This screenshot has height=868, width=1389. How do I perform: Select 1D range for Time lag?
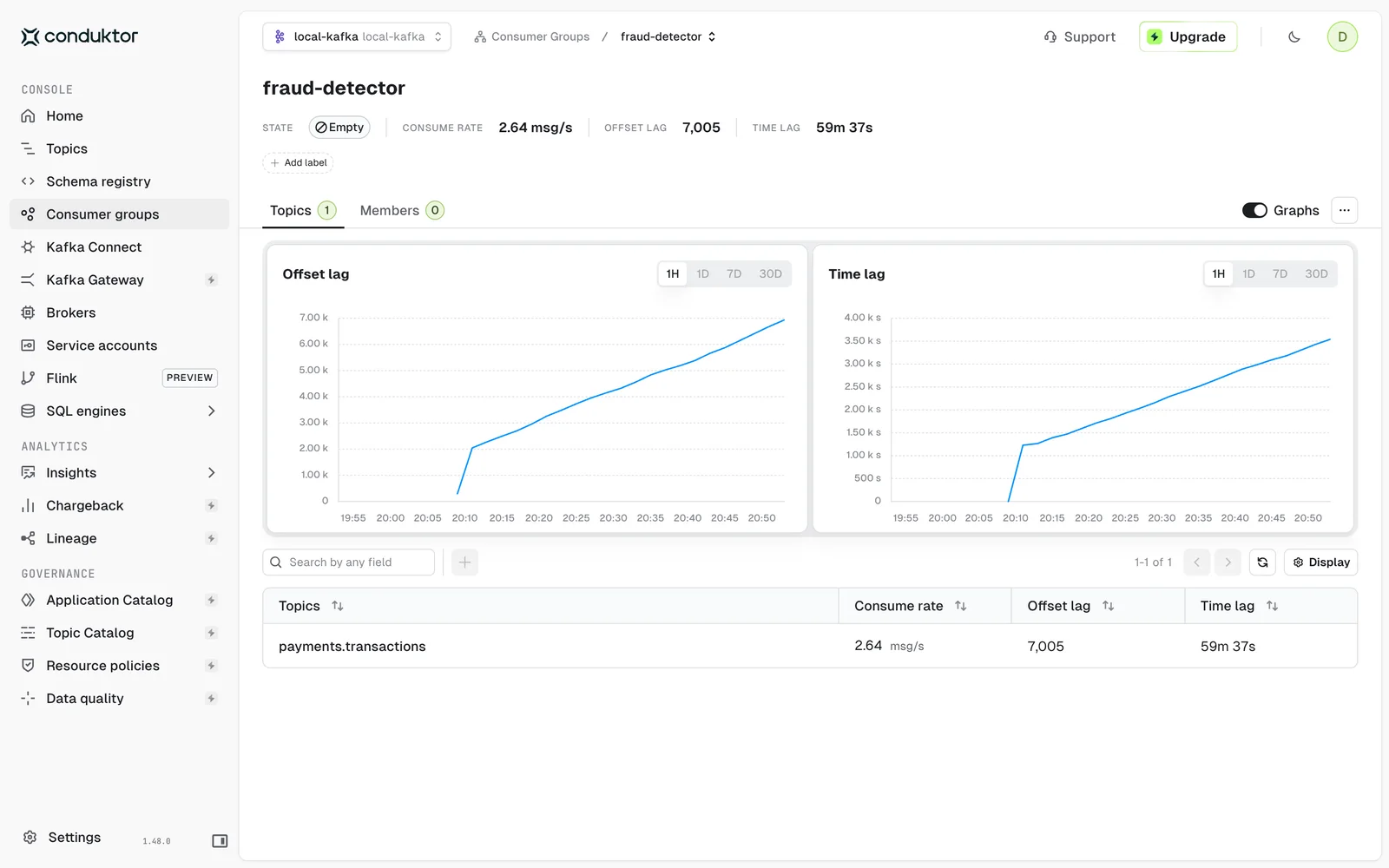[1249, 274]
